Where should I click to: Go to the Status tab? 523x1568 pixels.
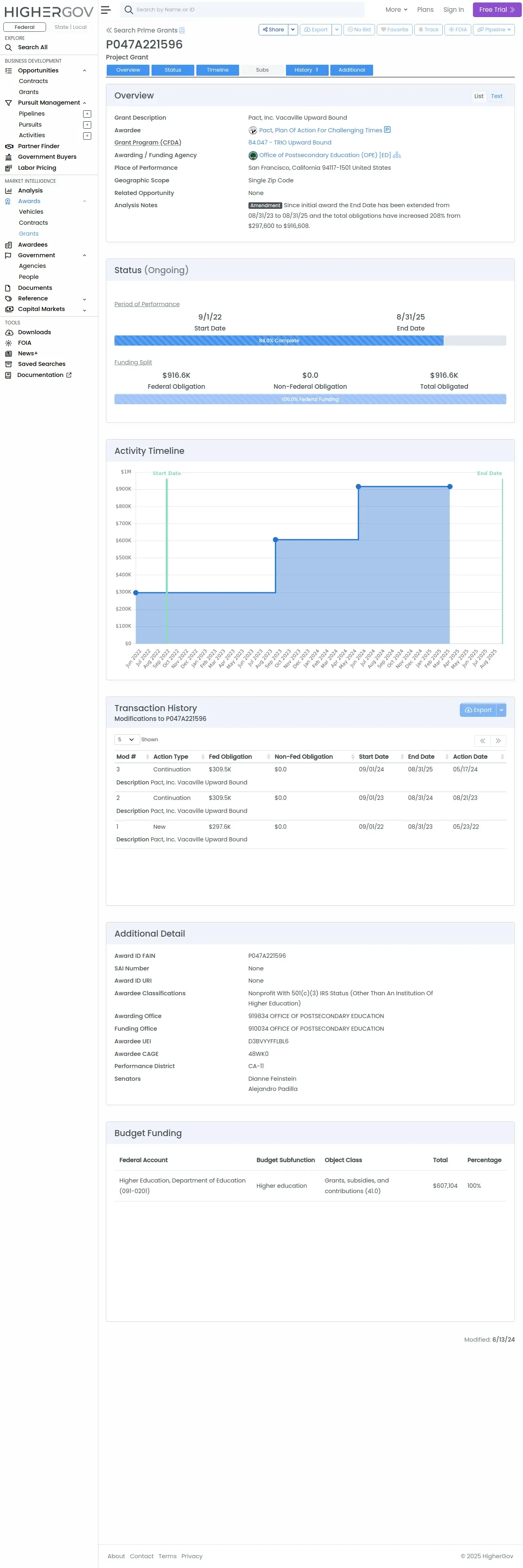(x=173, y=70)
